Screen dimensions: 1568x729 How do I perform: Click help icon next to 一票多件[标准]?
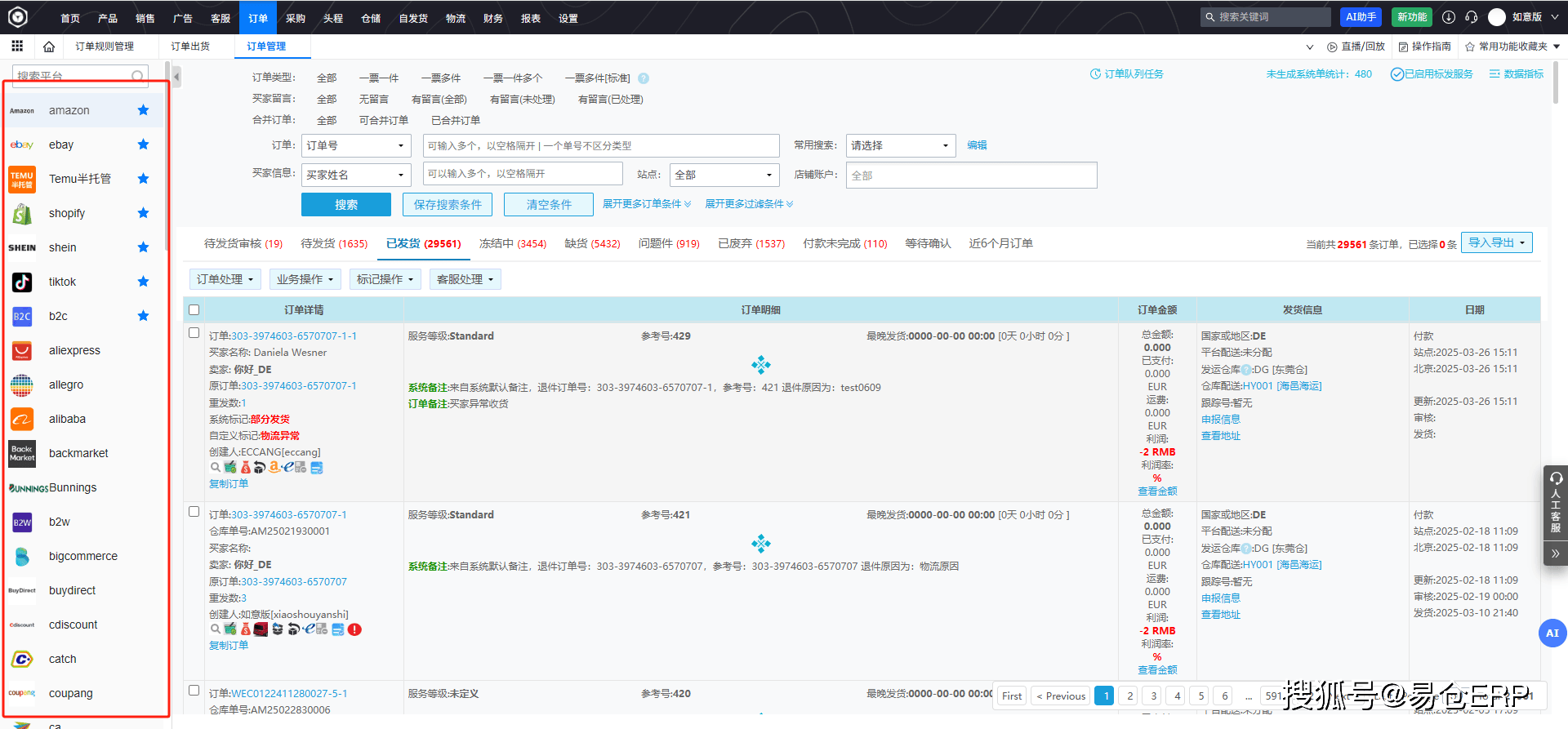[644, 78]
